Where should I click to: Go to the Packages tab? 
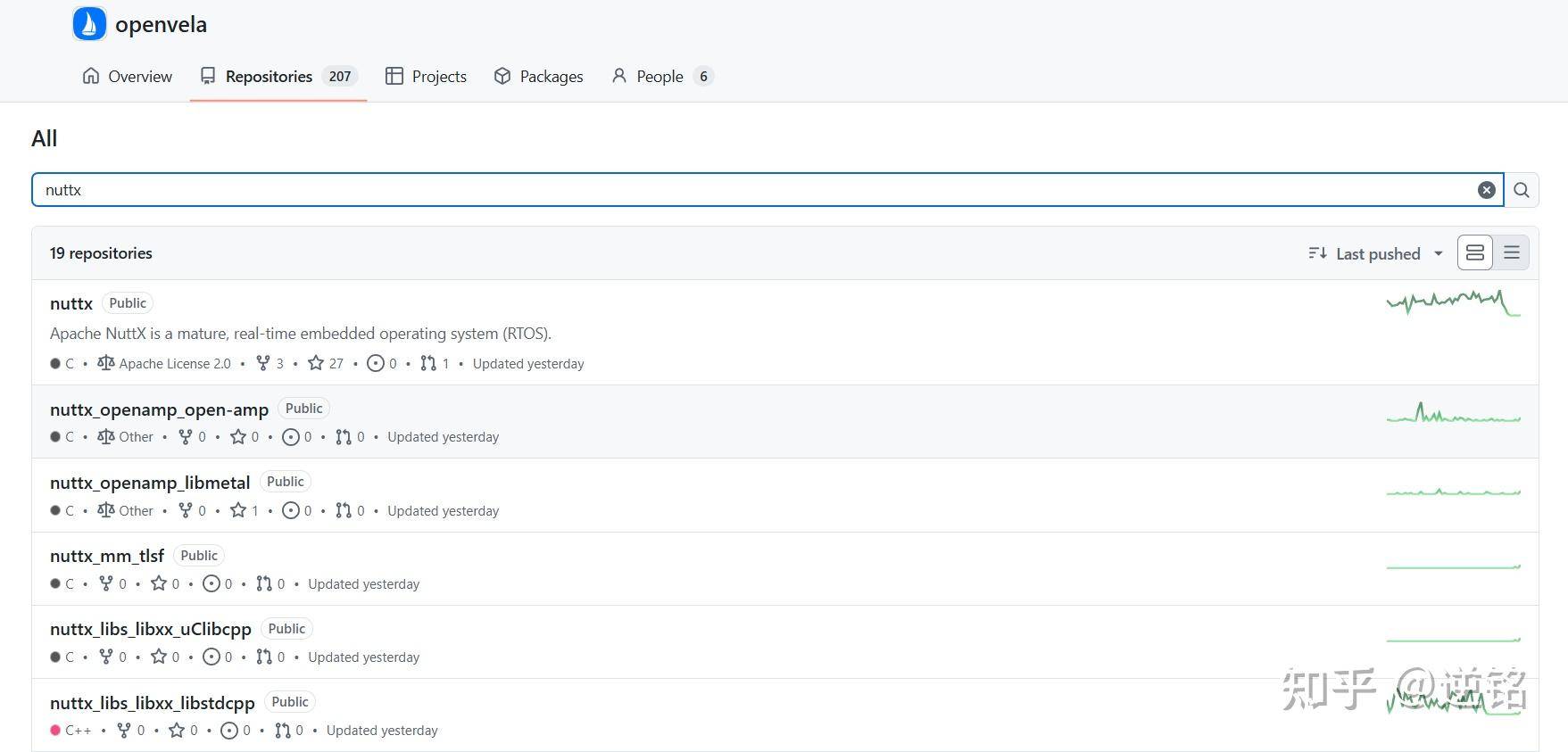[x=538, y=76]
